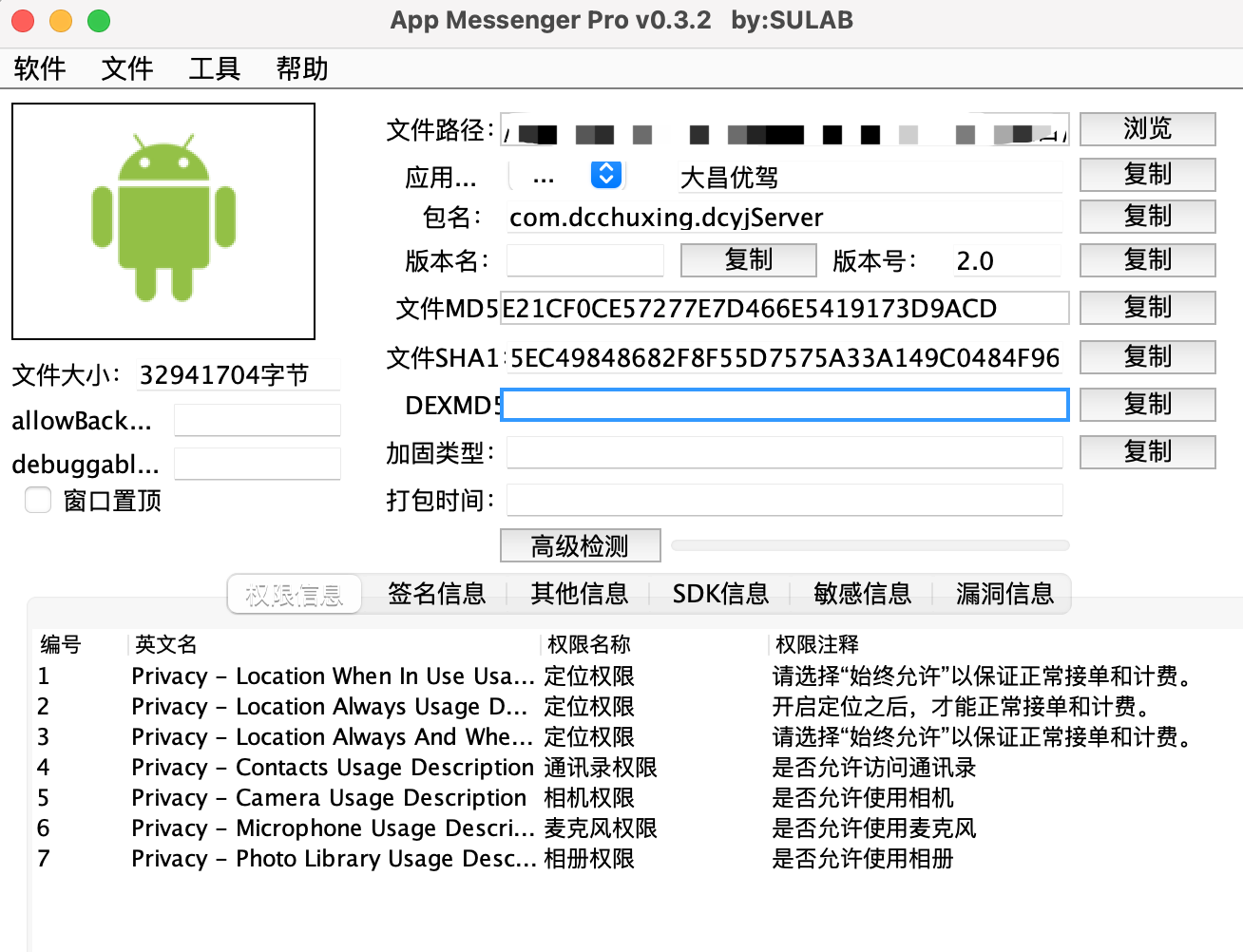Image resolution: width=1243 pixels, height=952 pixels.
Task: Click the Android robot app icon
Action: click(x=163, y=220)
